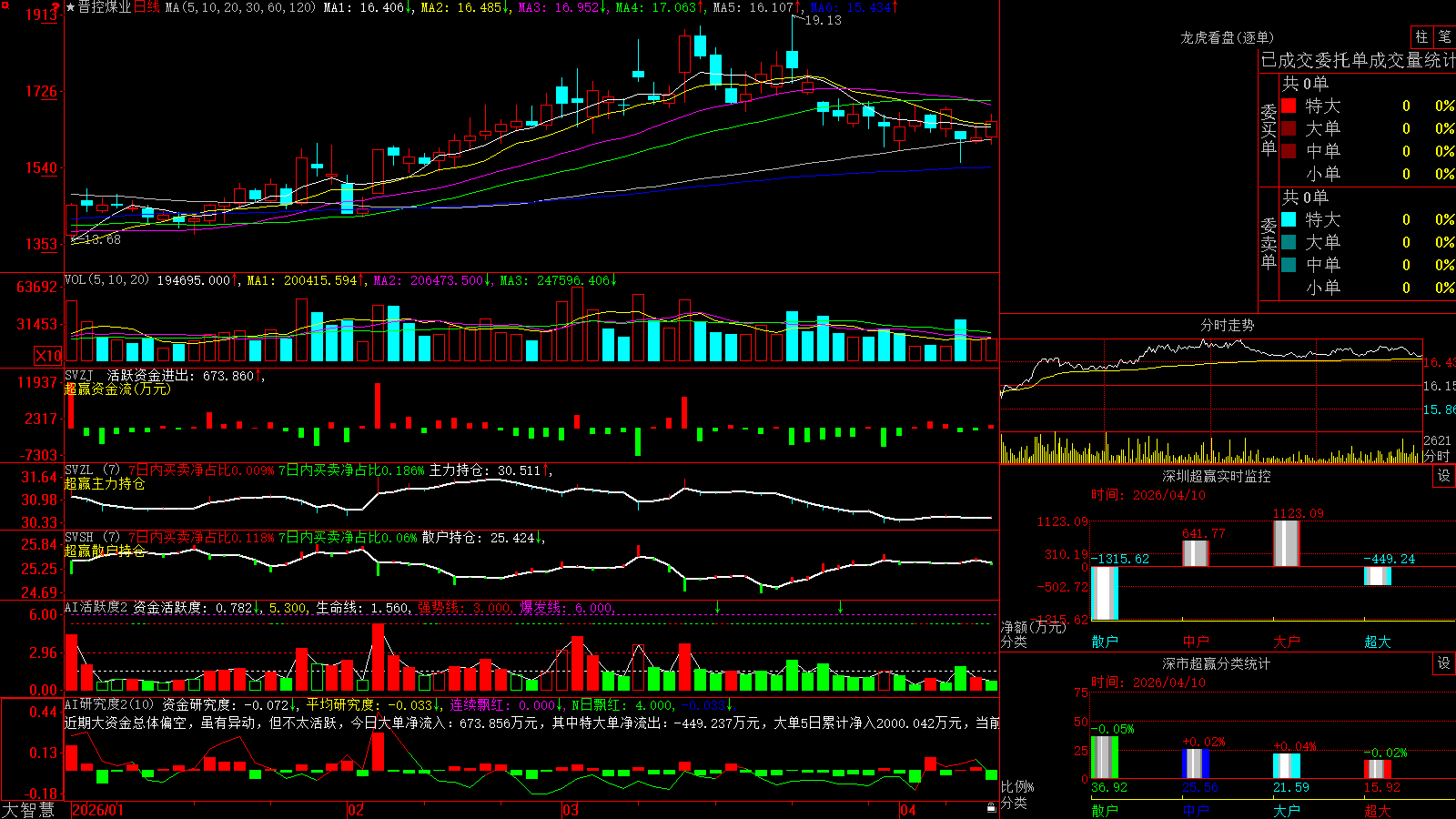Click the 中户 bar showing 641.77
Viewport: 1456px width, 819px height.
pos(1196,553)
